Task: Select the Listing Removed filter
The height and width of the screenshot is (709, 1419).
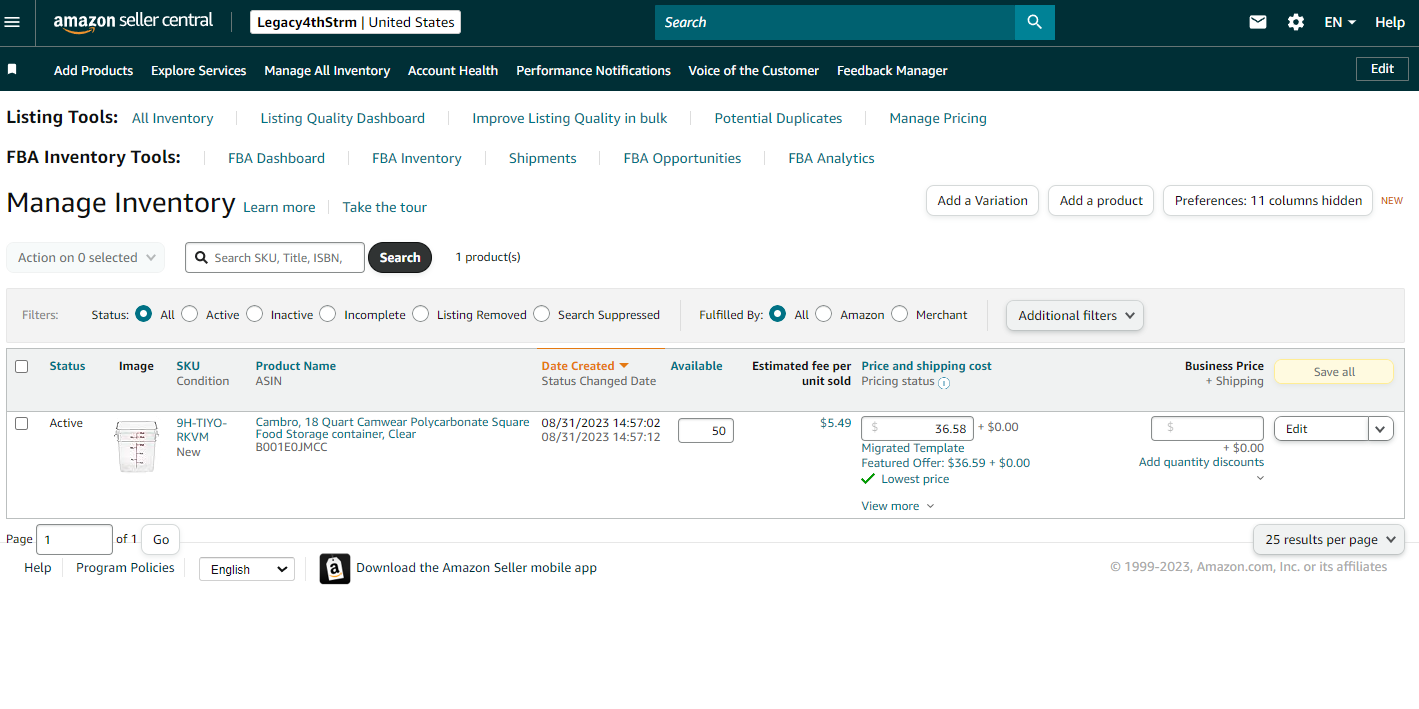Action: (420, 314)
